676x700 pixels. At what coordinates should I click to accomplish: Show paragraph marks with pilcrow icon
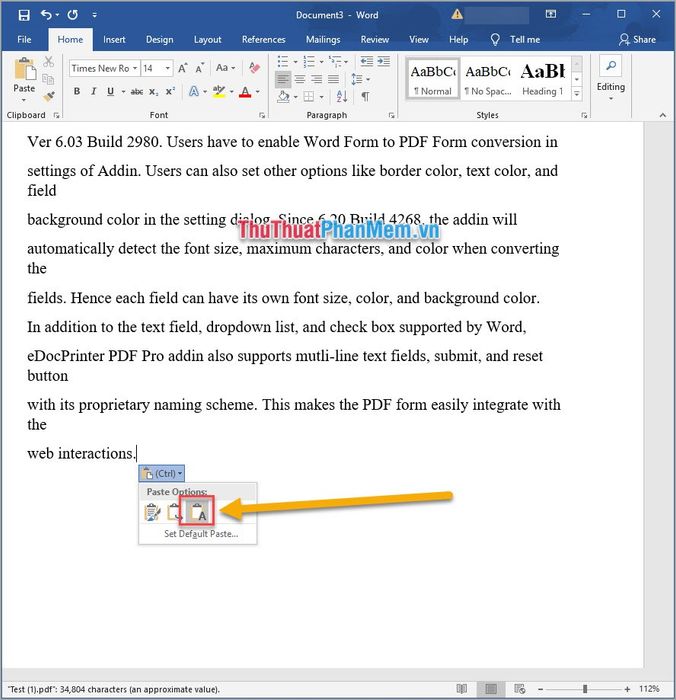365,96
